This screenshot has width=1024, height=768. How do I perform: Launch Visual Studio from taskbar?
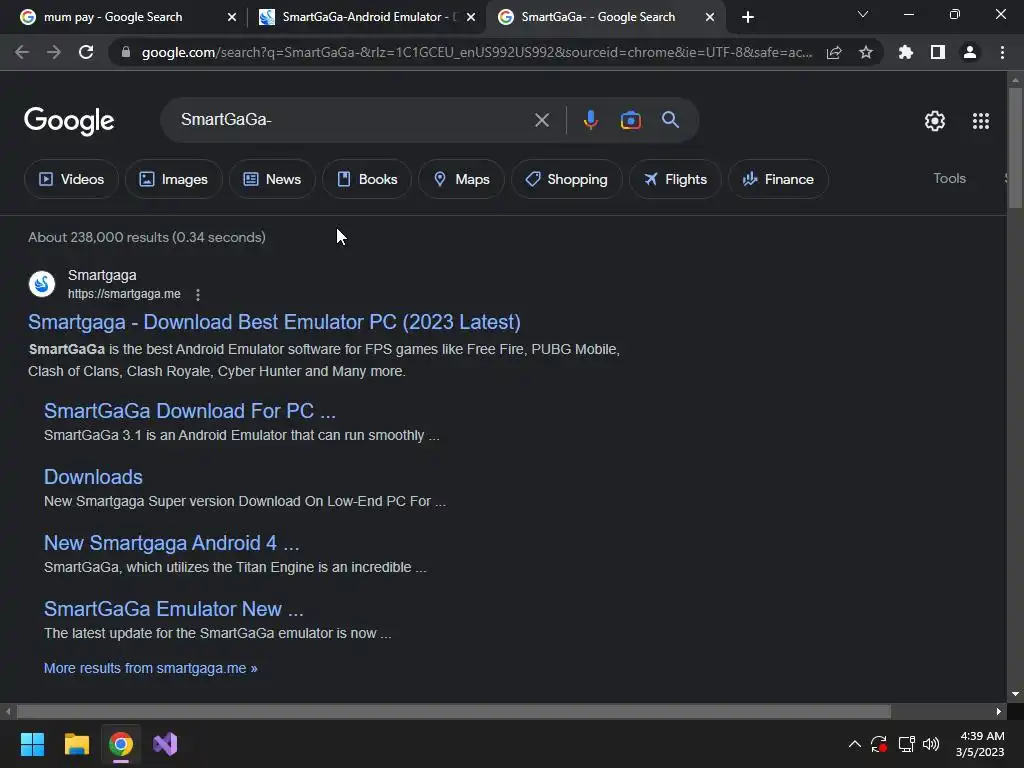click(165, 744)
